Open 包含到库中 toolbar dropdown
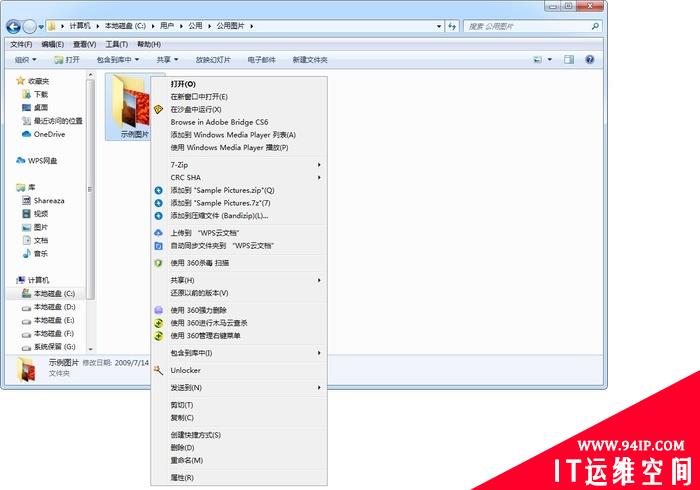This screenshot has width=700, height=490. tap(118, 60)
